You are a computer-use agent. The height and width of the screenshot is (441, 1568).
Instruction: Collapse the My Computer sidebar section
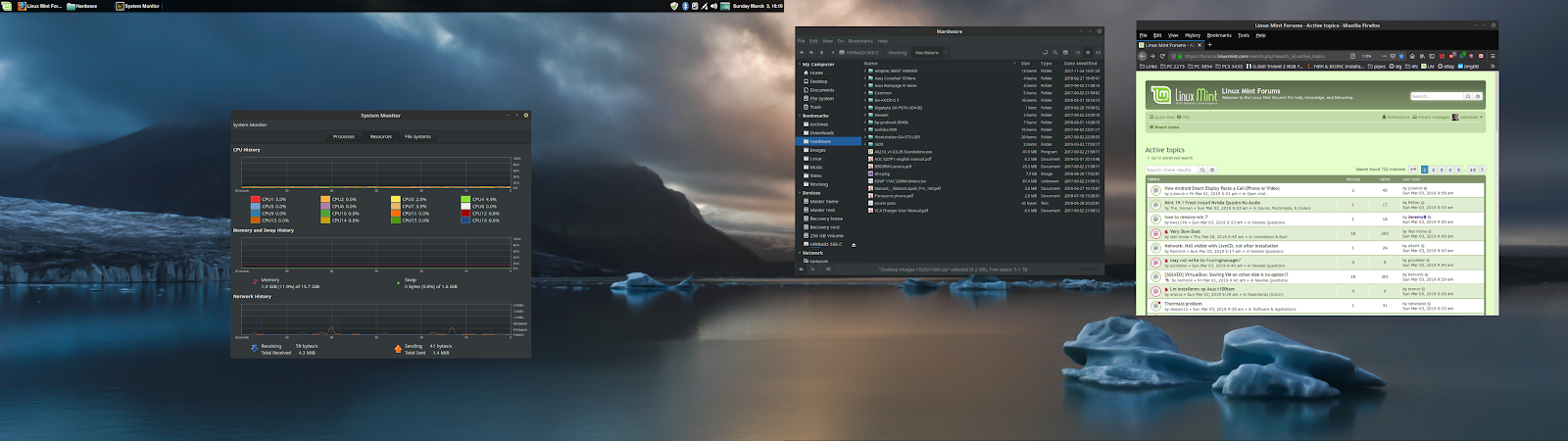800,65
